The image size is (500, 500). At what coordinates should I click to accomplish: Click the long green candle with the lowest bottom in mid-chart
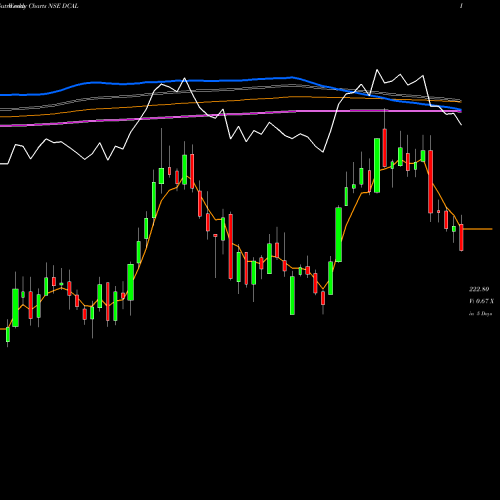292,295
